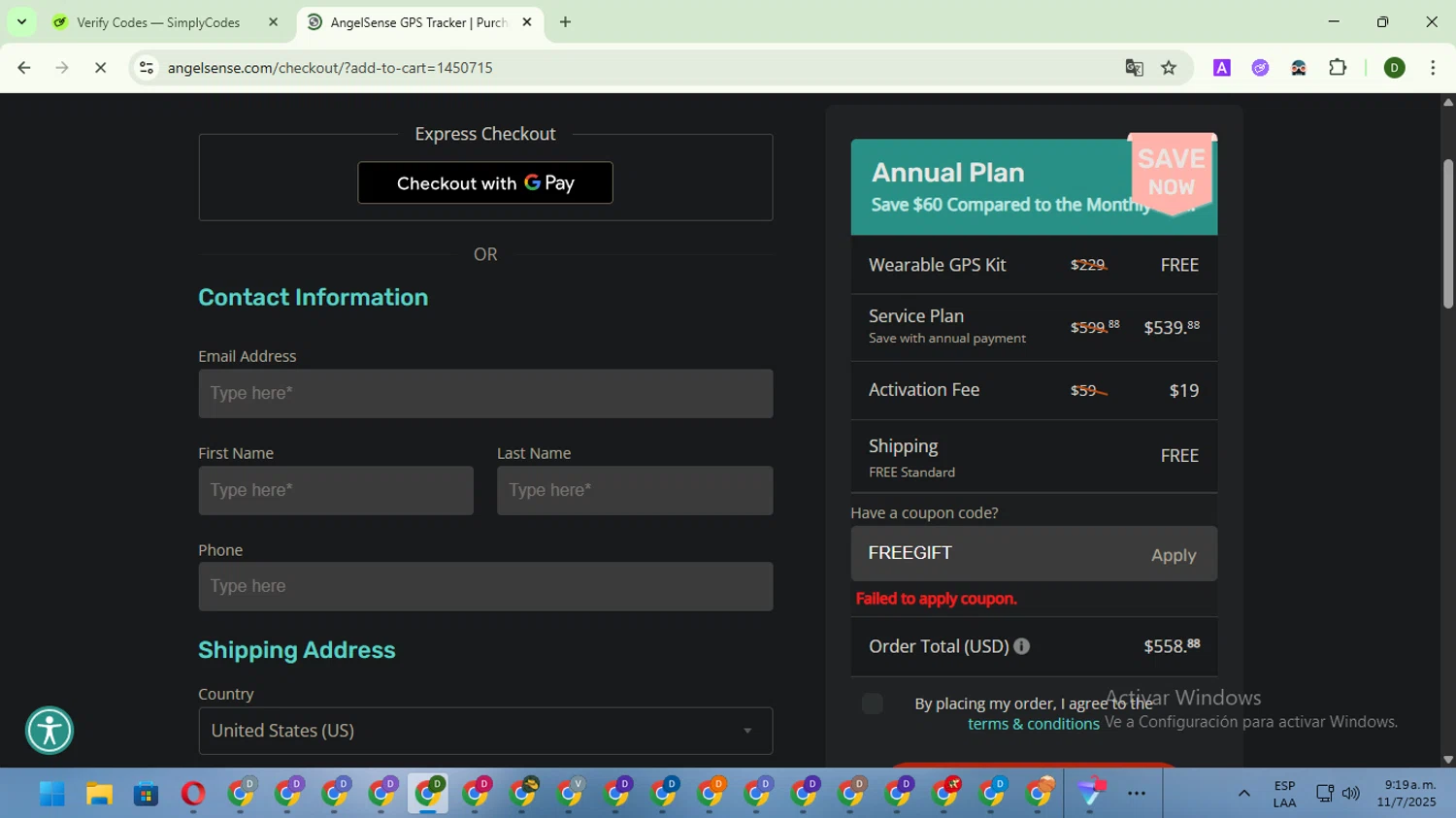The height and width of the screenshot is (818, 1456).
Task: Click the 'Service Plan' row label
Action: click(915, 316)
